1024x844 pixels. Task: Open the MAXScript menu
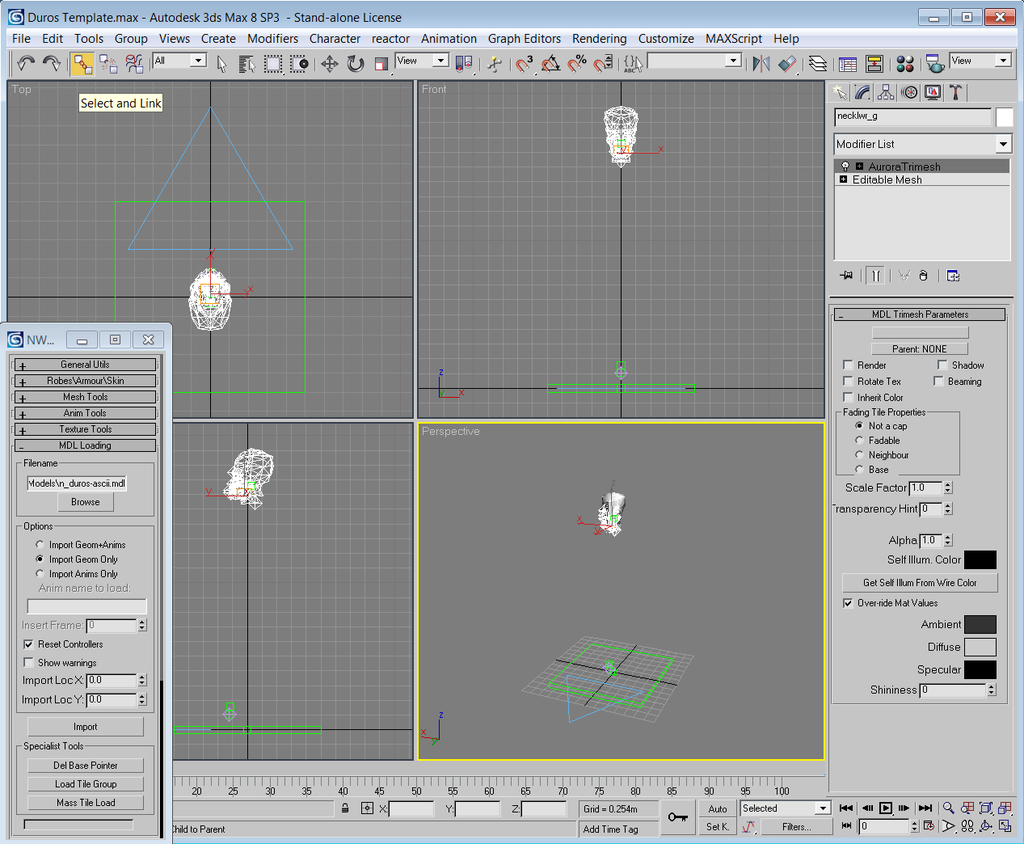click(733, 39)
